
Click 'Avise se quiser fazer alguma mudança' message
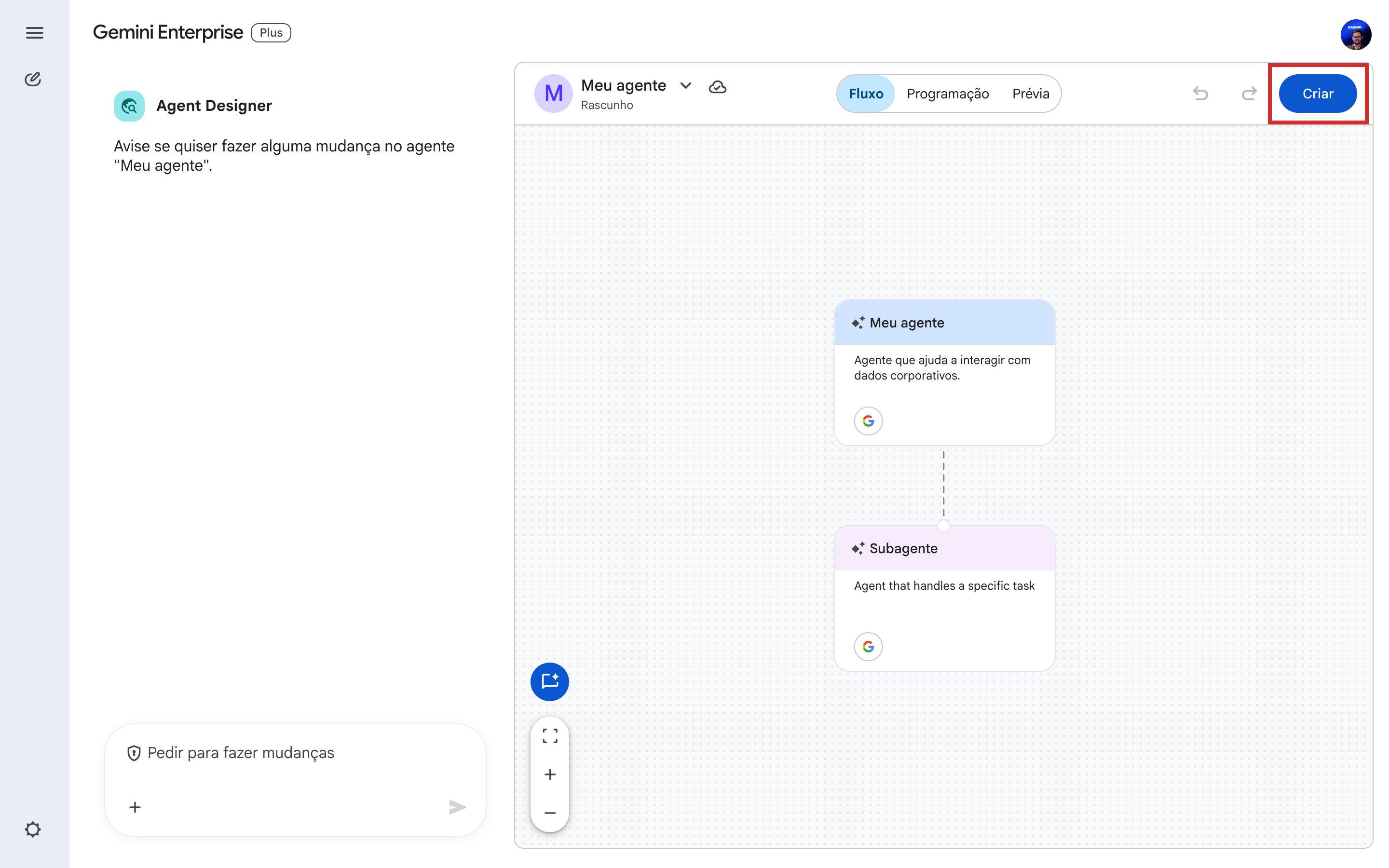pos(284,156)
